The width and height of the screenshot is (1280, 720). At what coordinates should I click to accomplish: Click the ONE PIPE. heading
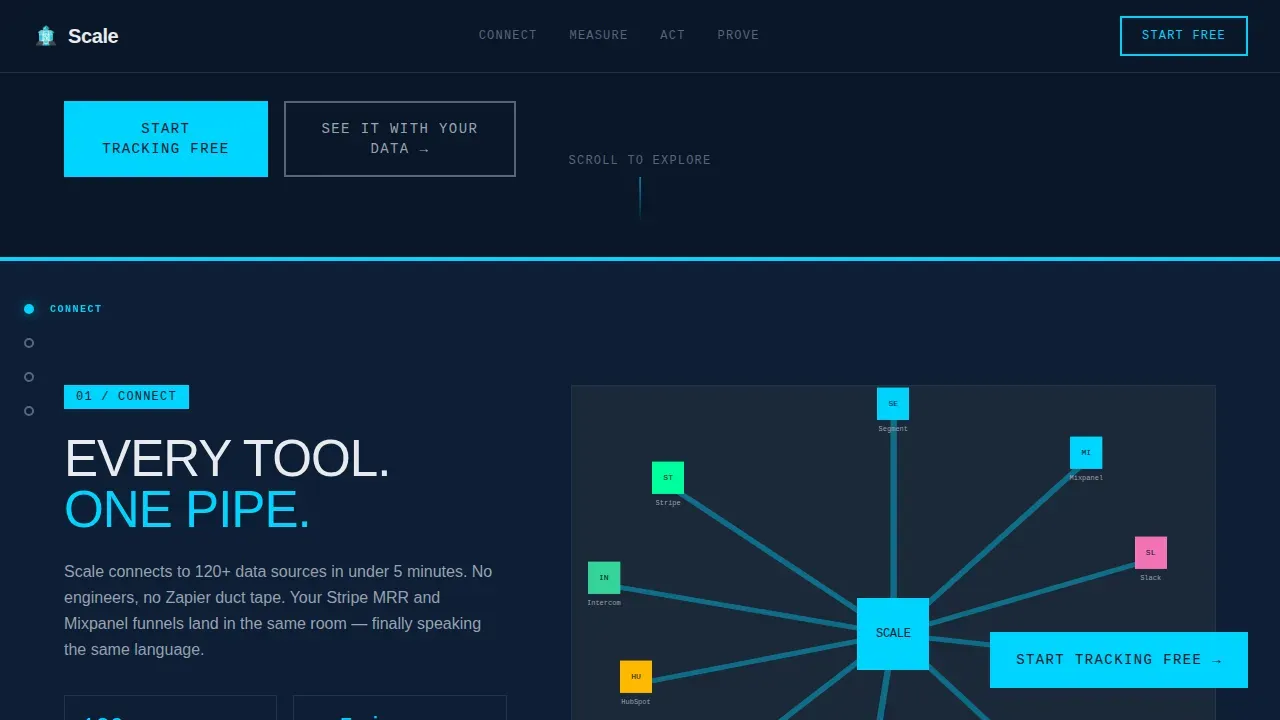point(187,510)
